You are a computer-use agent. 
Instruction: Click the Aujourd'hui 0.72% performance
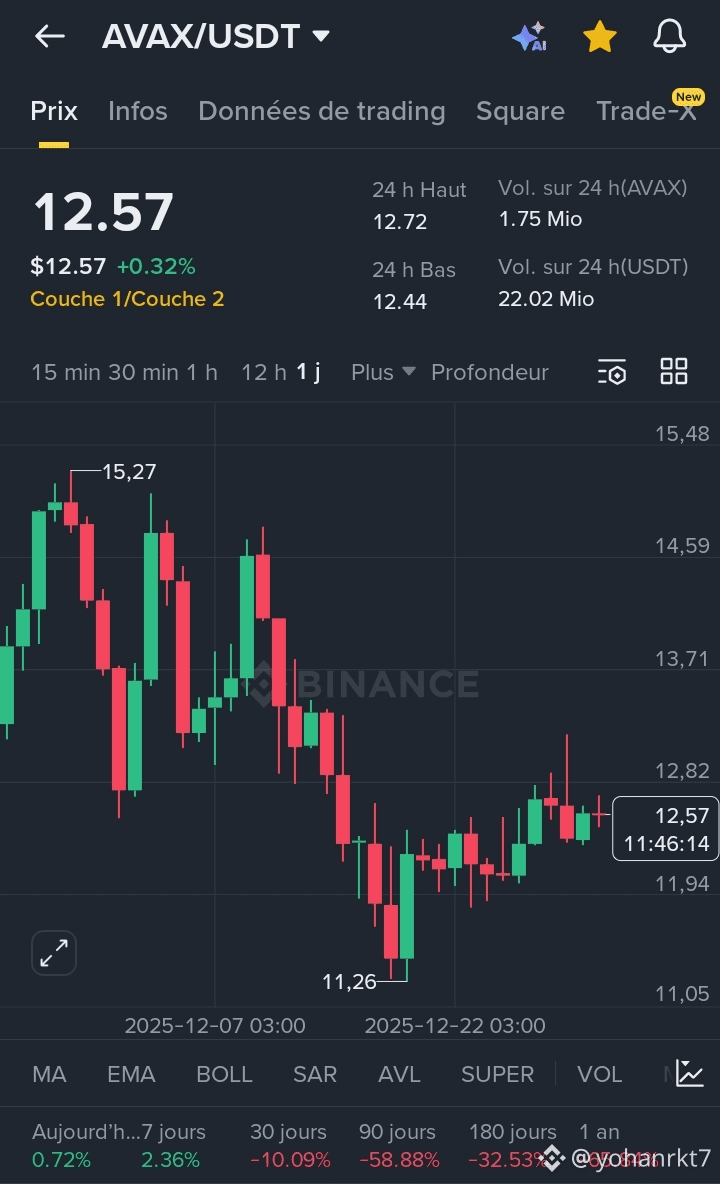tap(85, 1145)
